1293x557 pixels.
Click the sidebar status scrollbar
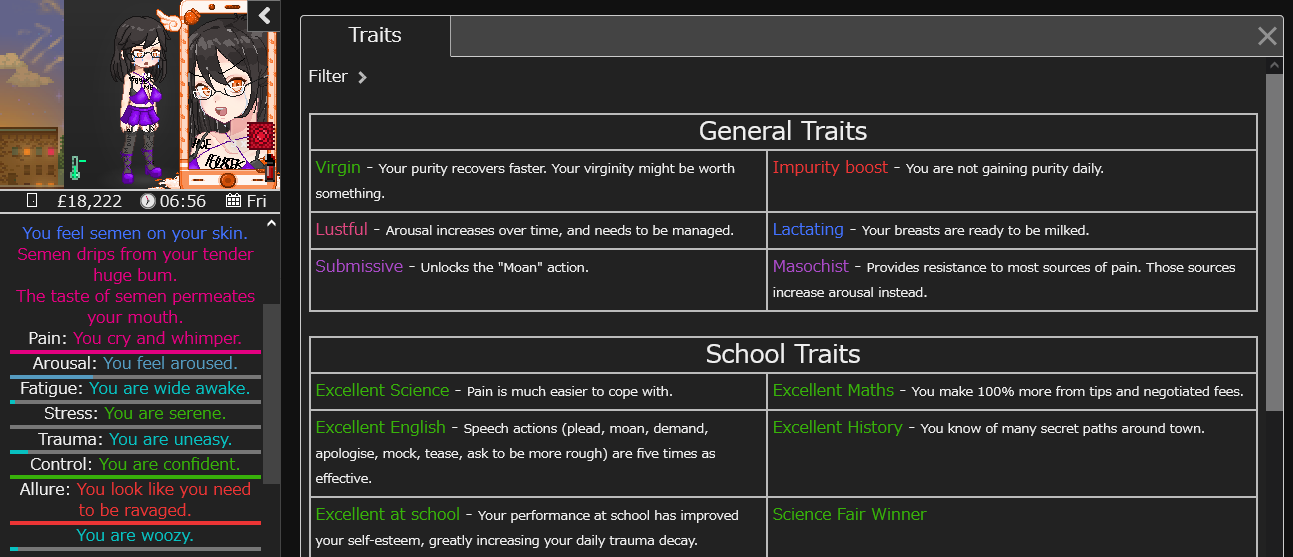271,392
